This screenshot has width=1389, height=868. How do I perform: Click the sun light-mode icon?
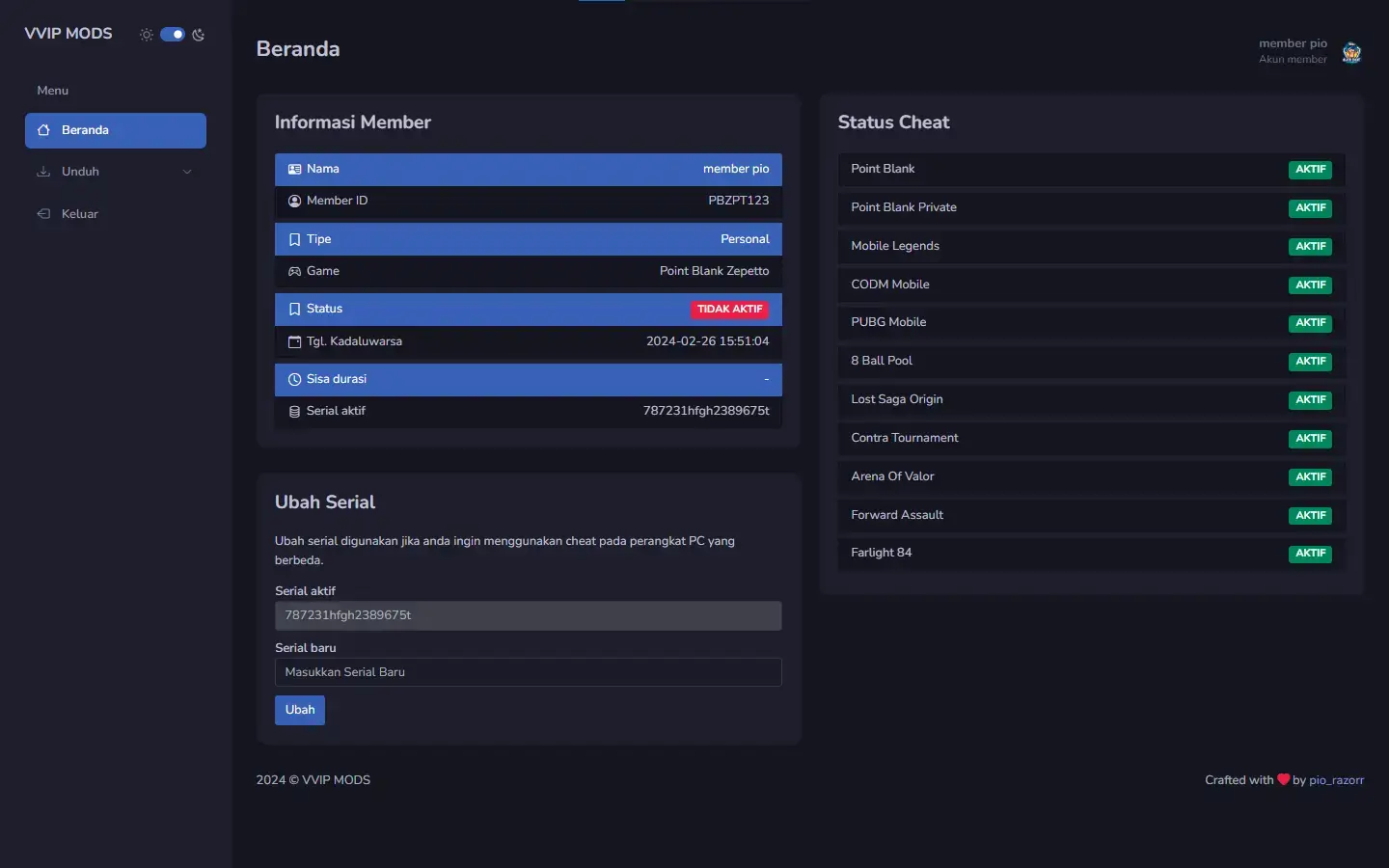pos(147,35)
